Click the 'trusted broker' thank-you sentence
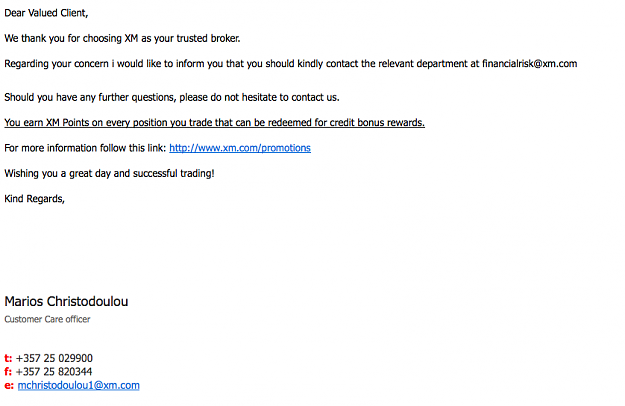The width and height of the screenshot is (625, 406). pos(122,39)
